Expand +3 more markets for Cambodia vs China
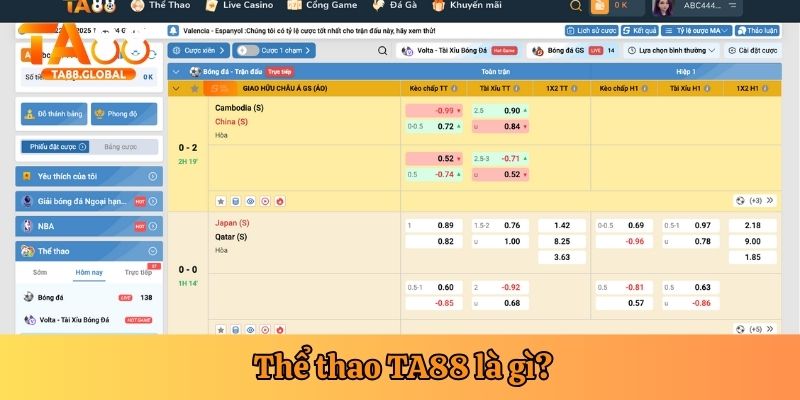 pos(755,201)
